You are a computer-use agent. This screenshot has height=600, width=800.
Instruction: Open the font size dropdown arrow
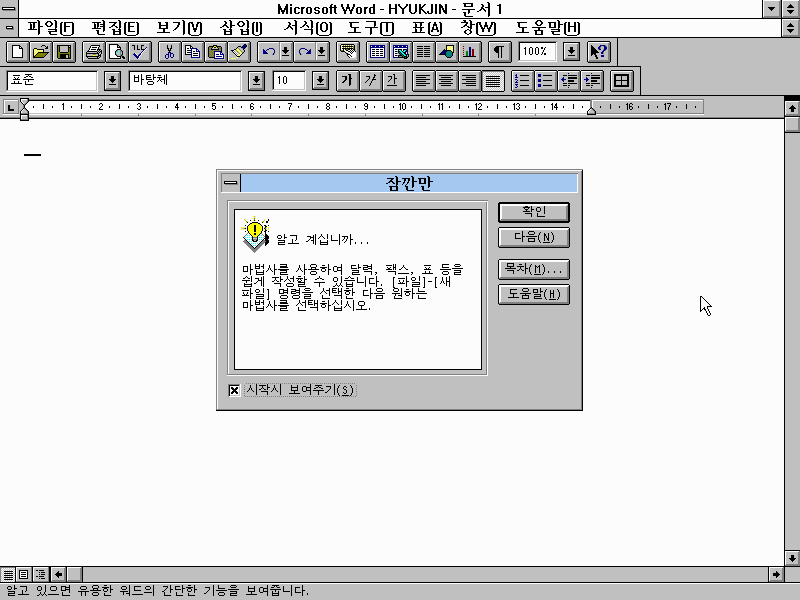click(320, 81)
